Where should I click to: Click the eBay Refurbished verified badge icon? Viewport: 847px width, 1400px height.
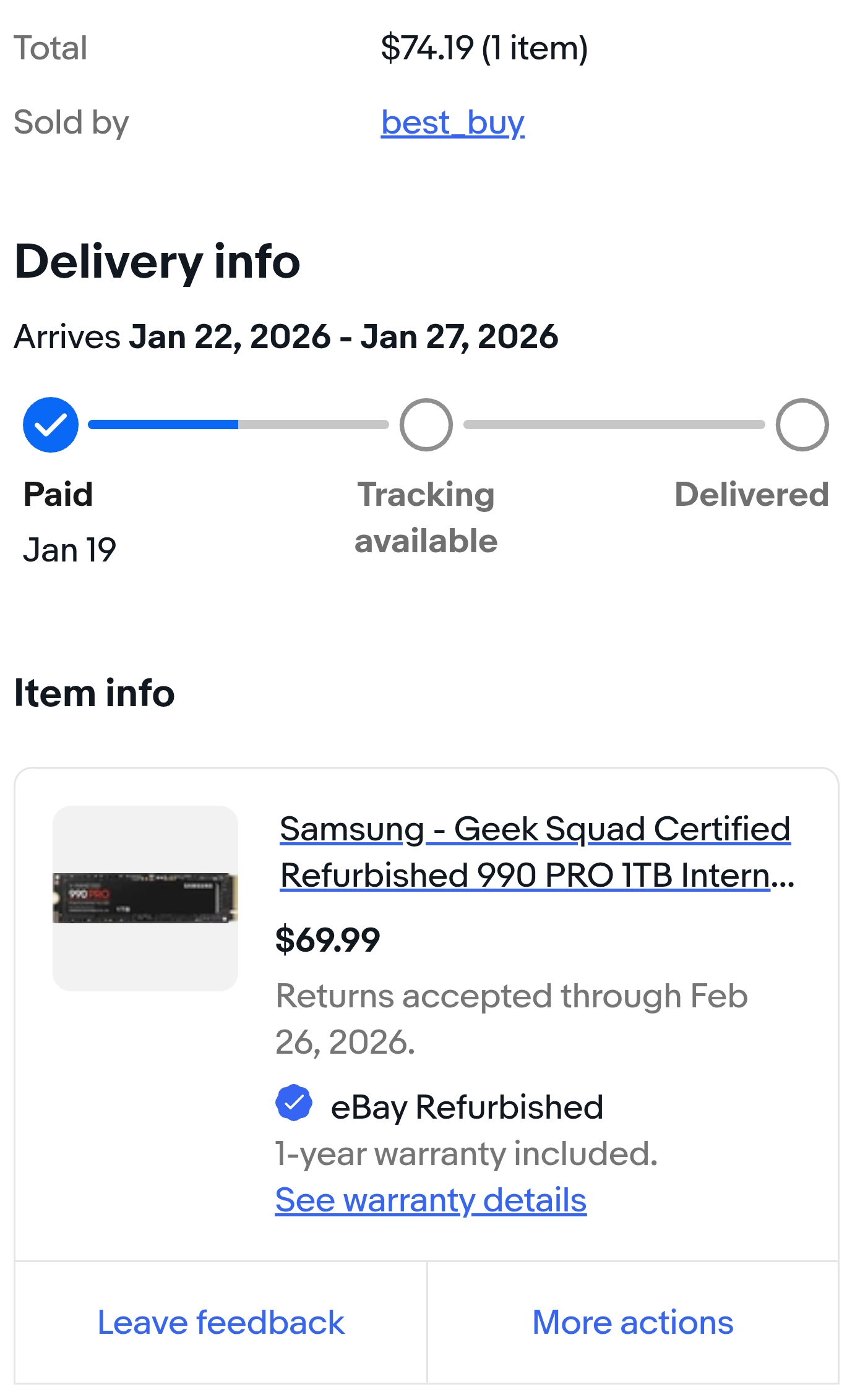click(294, 1103)
